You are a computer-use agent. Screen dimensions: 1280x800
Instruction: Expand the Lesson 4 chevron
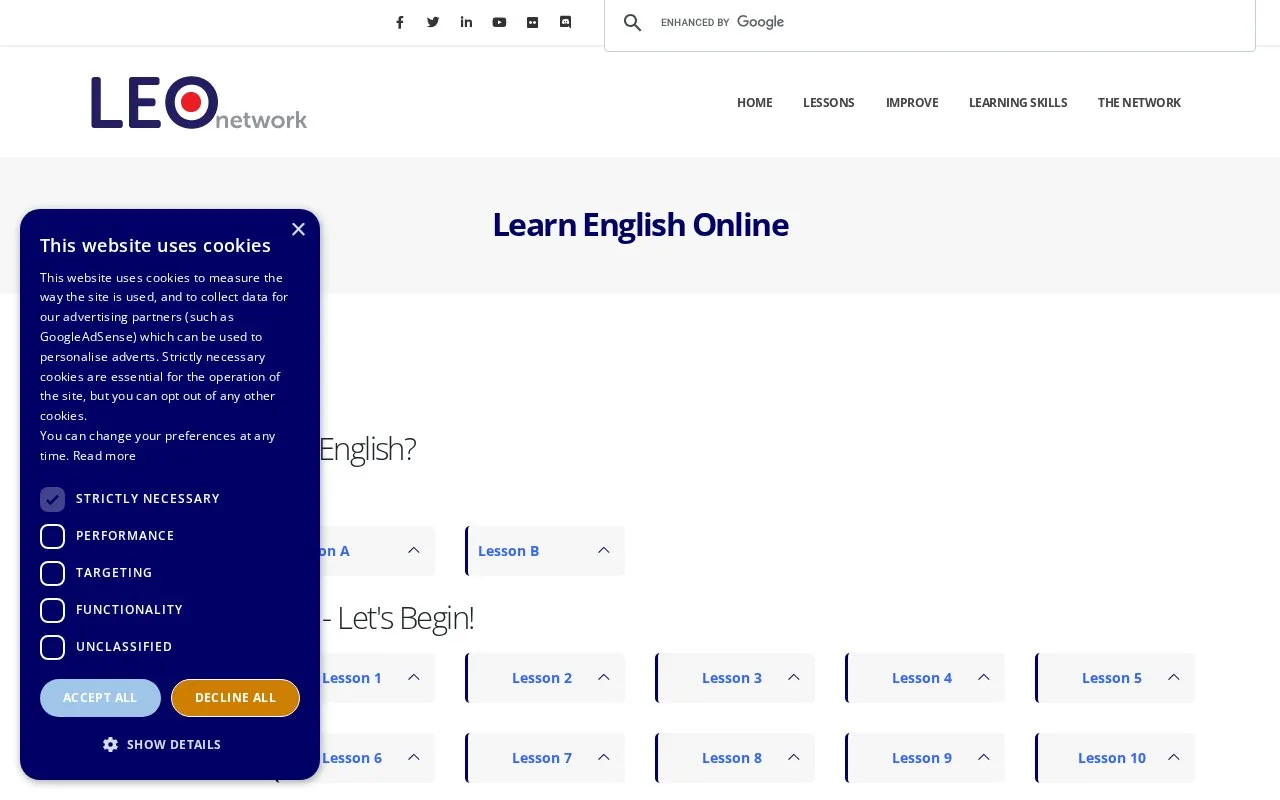pyautogui.click(x=984, y=677)
